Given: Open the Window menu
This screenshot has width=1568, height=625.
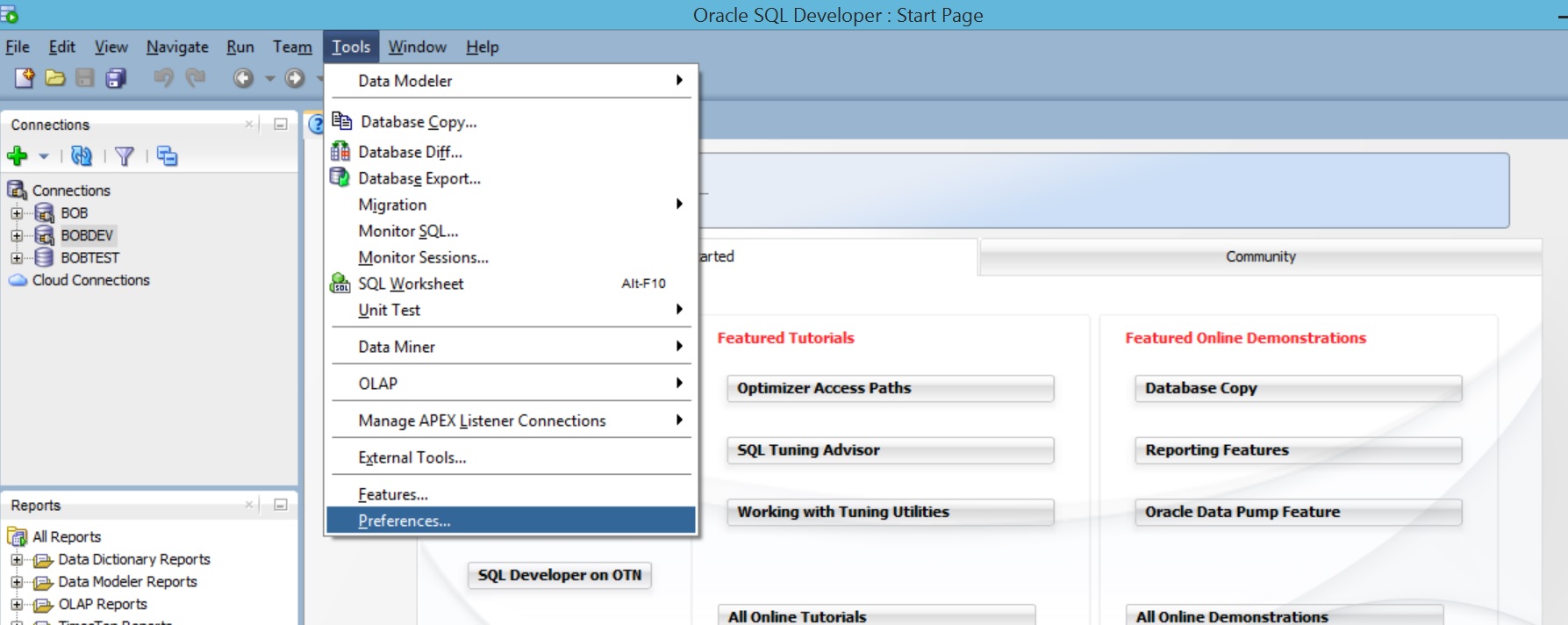Looking at the screenshot, I should [418, 47].
